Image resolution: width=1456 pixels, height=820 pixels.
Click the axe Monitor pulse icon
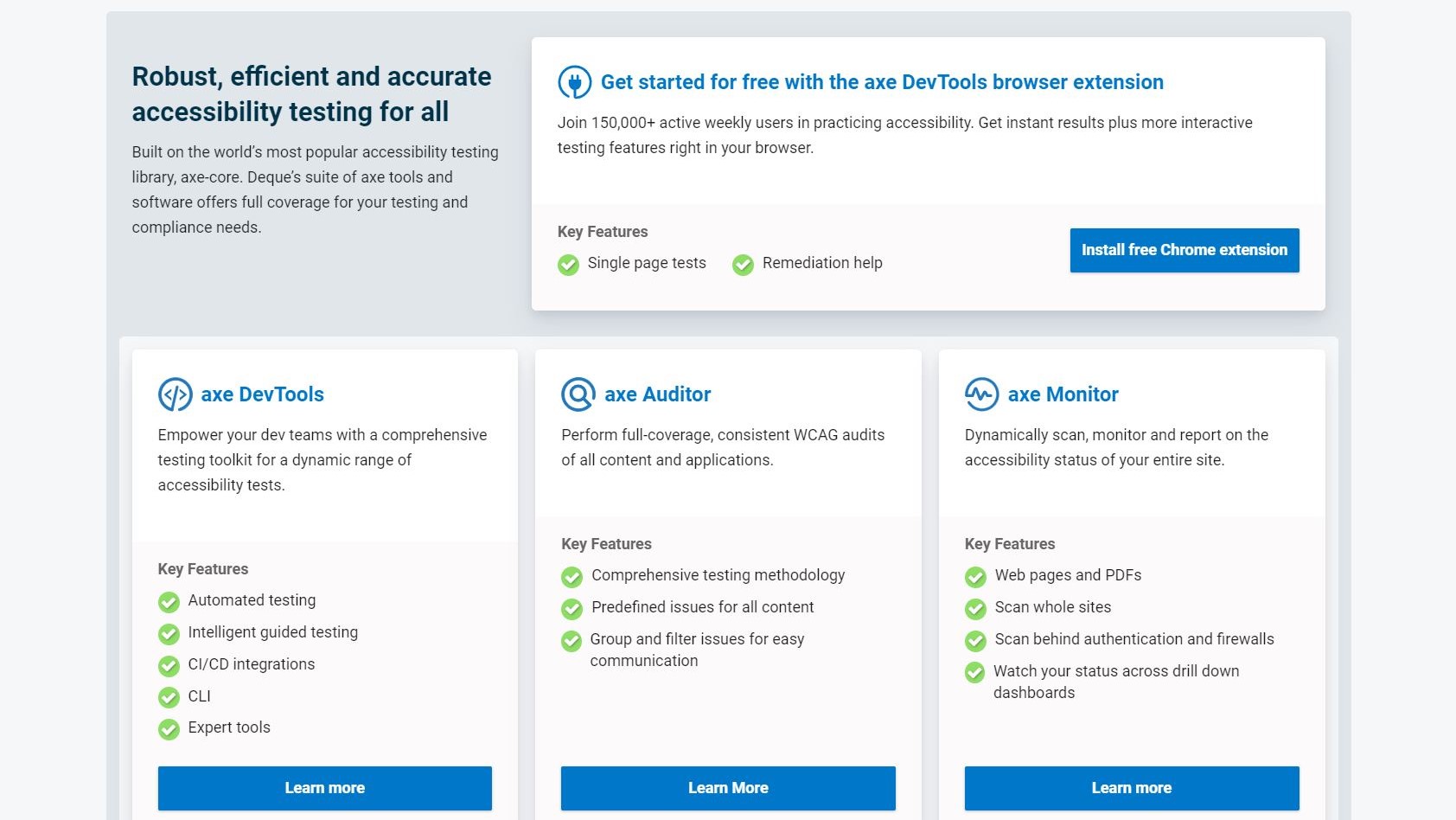[981, 394]
